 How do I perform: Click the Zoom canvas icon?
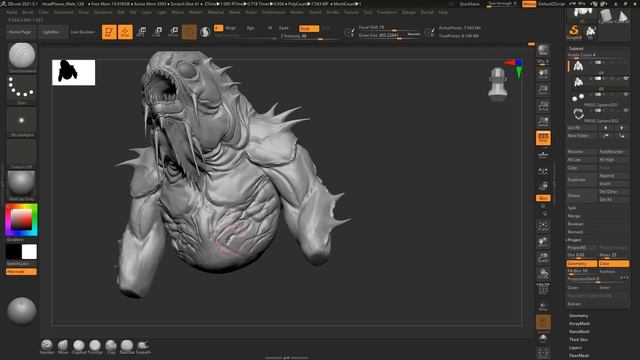(543, 90)
